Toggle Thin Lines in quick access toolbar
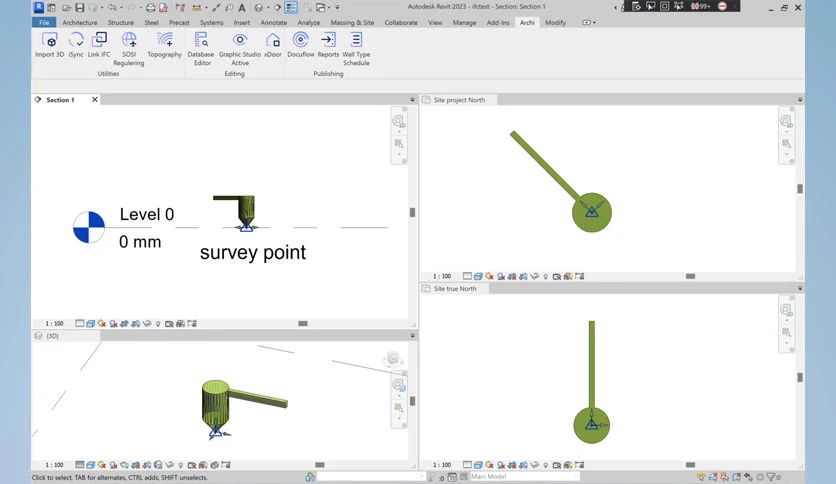The width and height of the screenshot is (836, 484). (291, 7)
